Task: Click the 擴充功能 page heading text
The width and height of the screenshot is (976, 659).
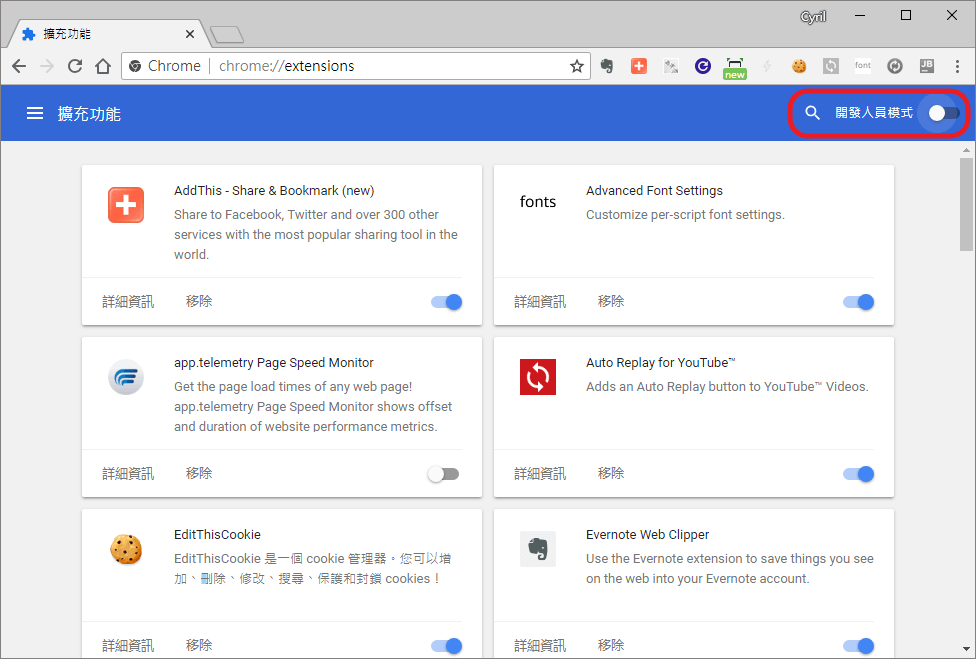Action: point(89,114)
